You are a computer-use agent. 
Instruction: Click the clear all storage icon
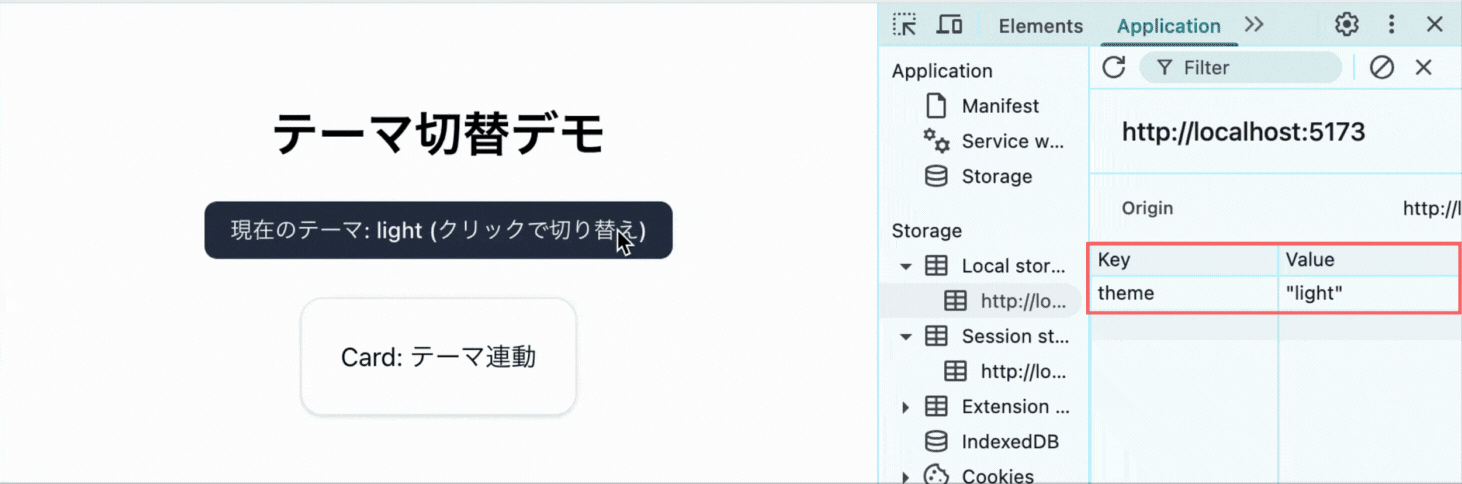[1382, 68]
